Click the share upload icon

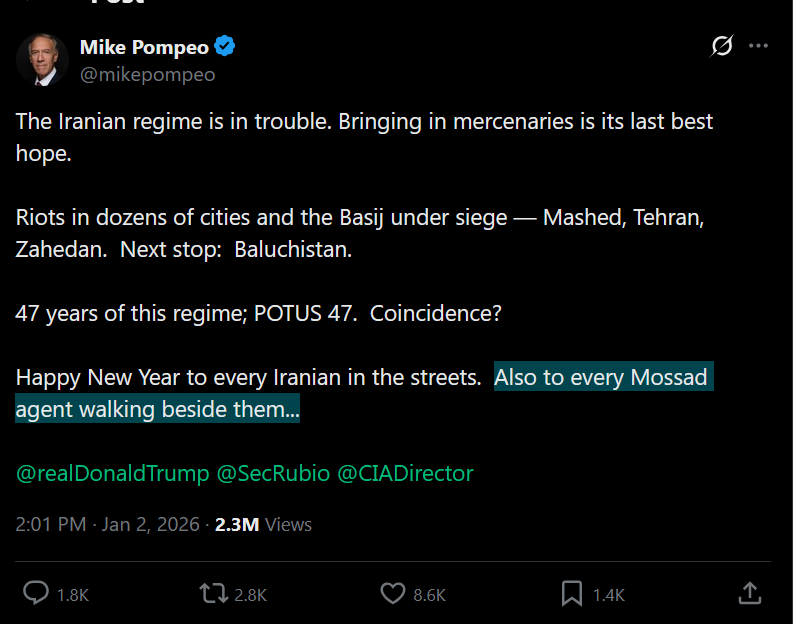[750, 593]
